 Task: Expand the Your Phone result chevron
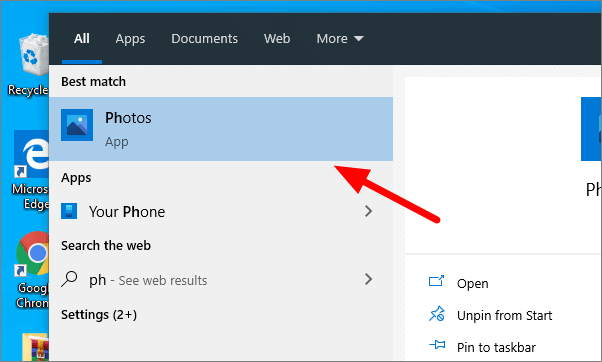(x=369, y=211)
